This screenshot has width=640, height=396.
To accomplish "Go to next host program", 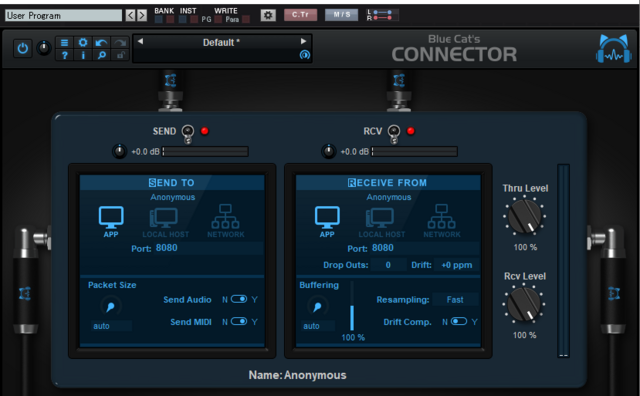I will pyautogui.click(x=142, y=16).
